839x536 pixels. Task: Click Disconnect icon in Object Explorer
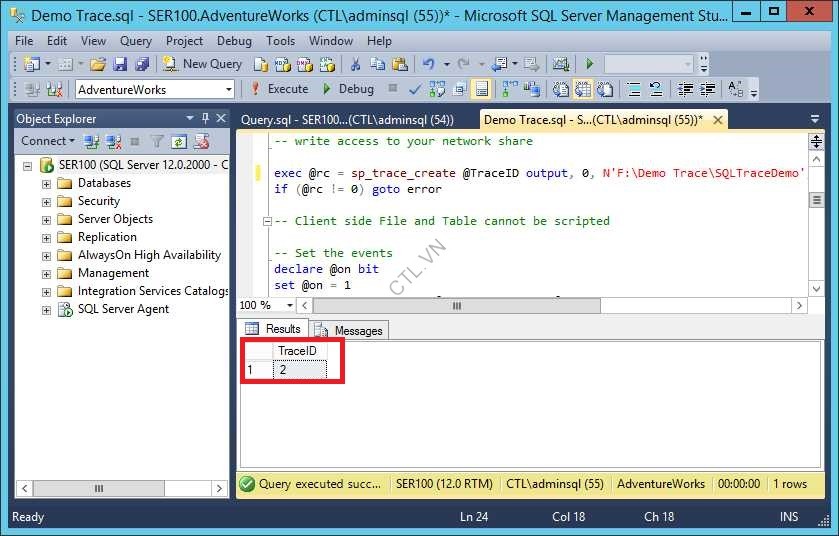click(x=113, y=142)
